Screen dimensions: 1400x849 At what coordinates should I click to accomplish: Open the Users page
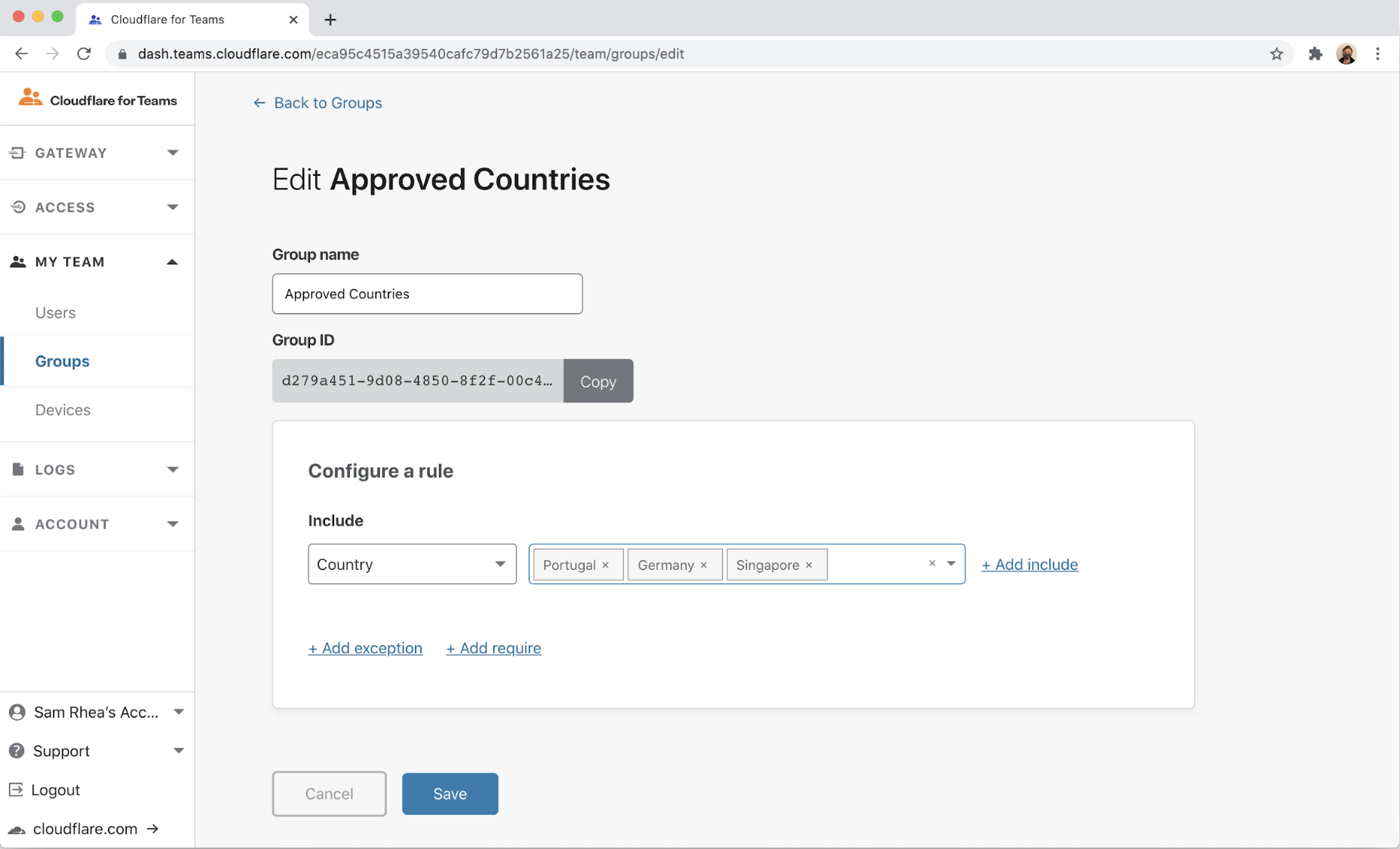55,312
